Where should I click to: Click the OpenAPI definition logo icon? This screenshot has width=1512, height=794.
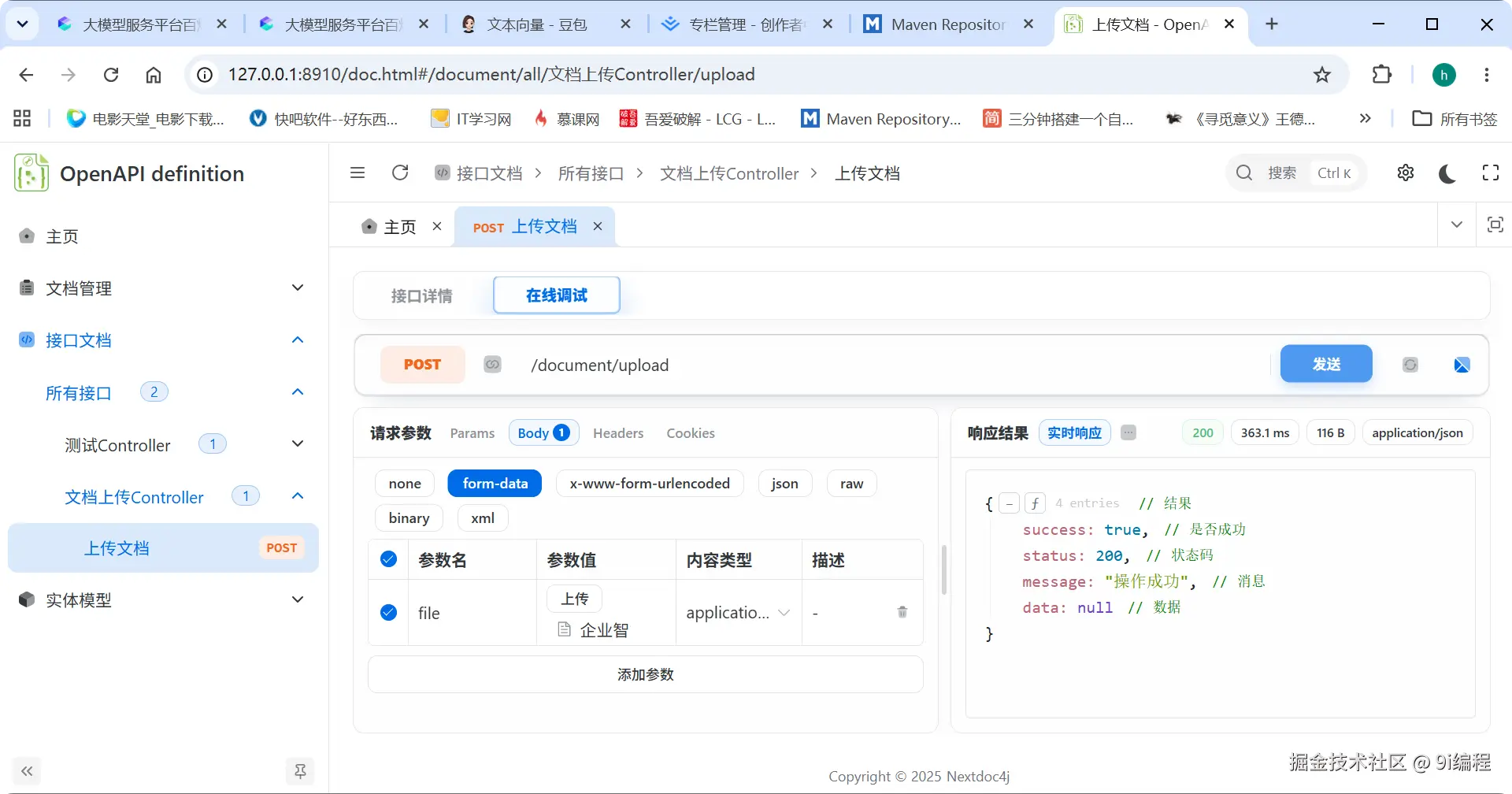tap(31, 173)
